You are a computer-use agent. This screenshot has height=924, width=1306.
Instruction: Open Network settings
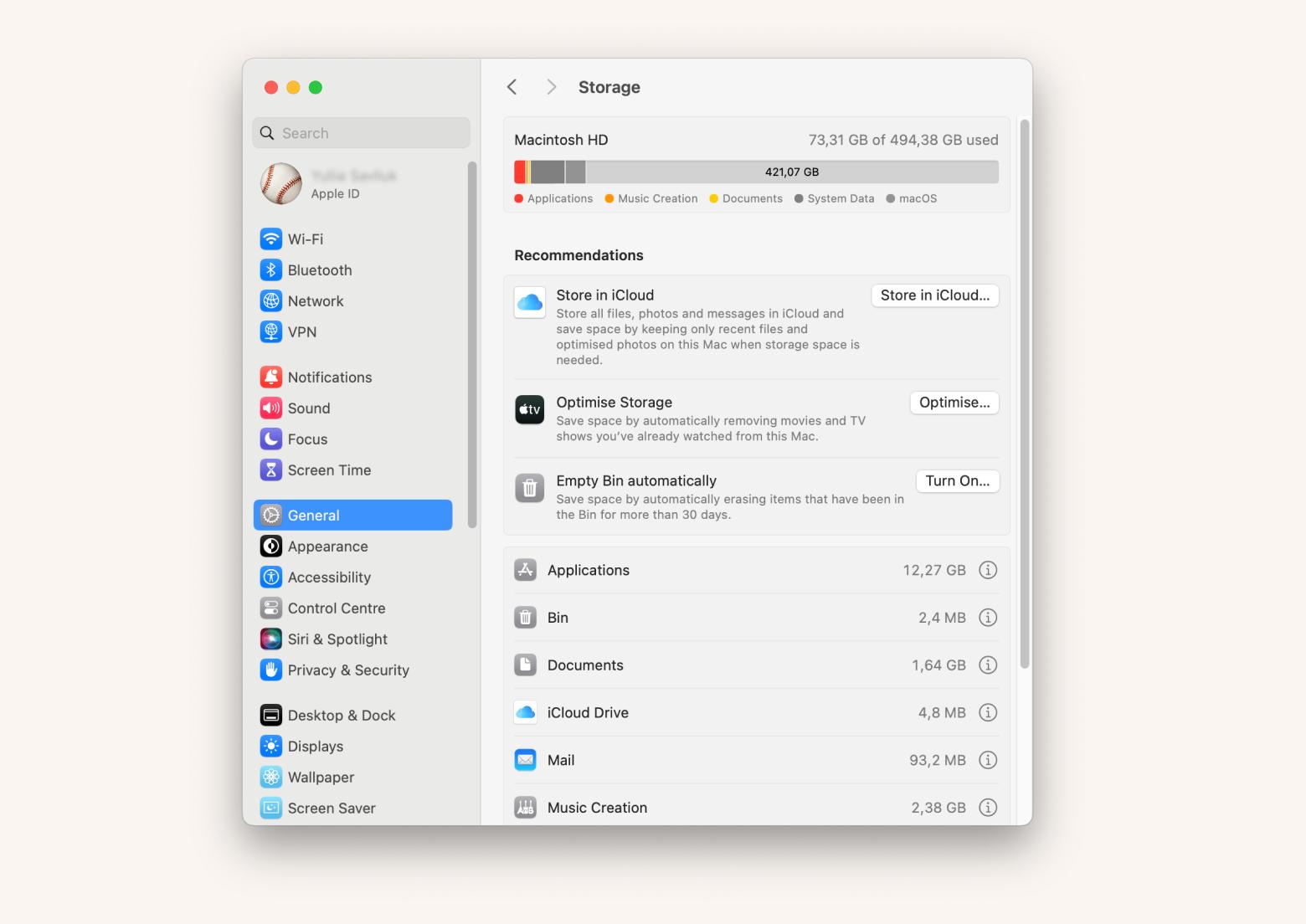tap(315, 300)
